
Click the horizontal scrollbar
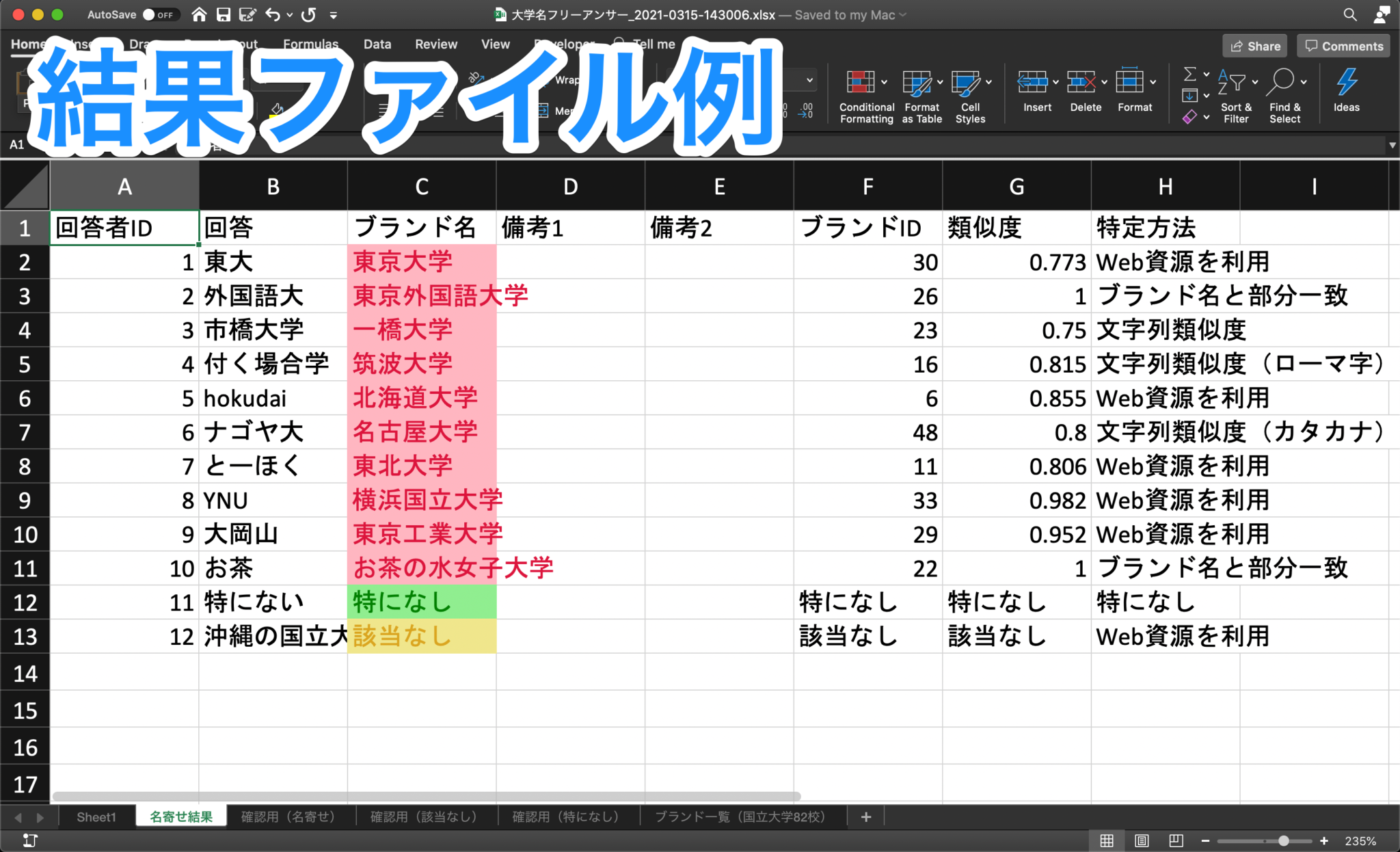[427, 797]
